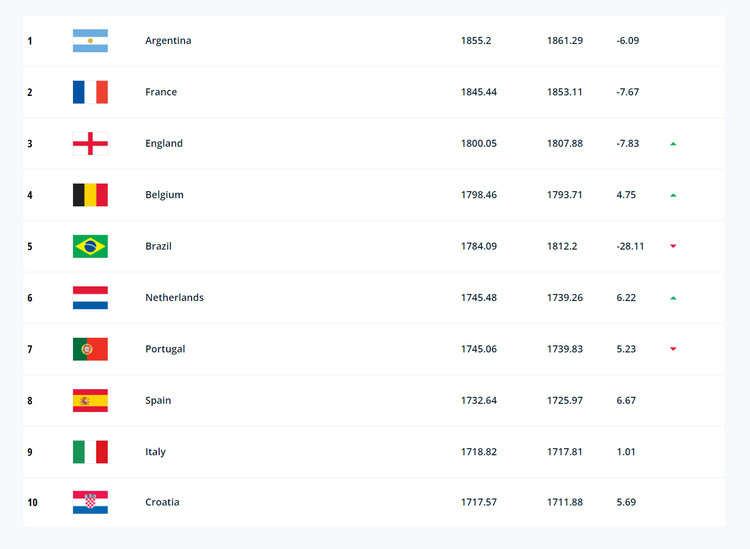Click the Argentina flag icon

pyautogui.click(x=90, y=41)
